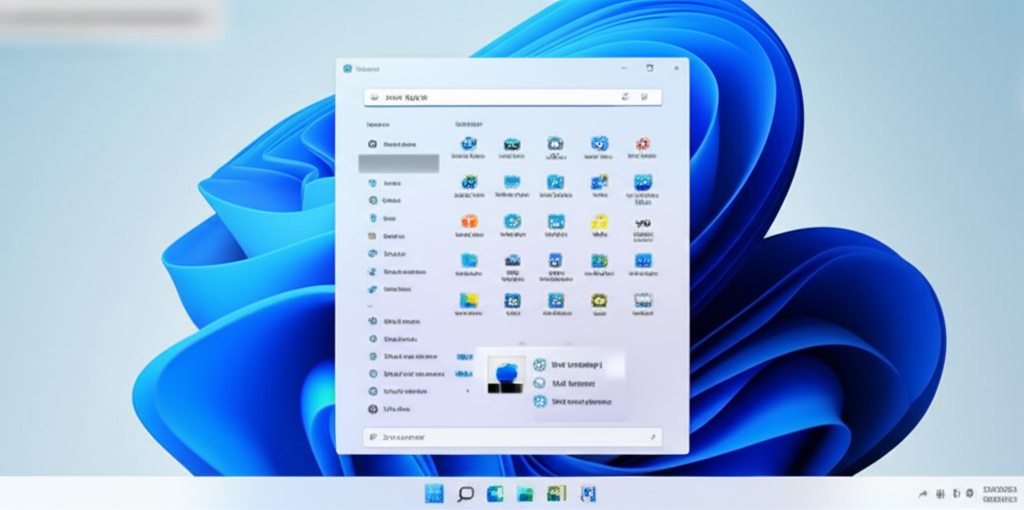Click the first blue globe icon in the top grid row
1024x510 pixels.
(469, 144)
